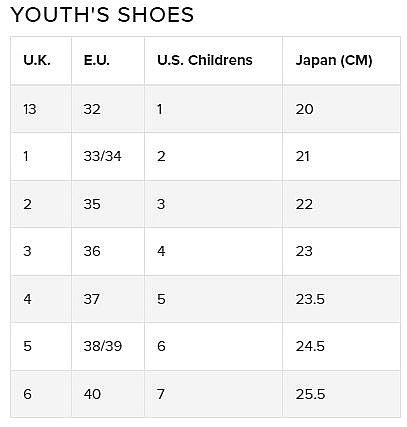Click Japan size 25.5 cell
The image size is (407, 427).
pos(342,394)
